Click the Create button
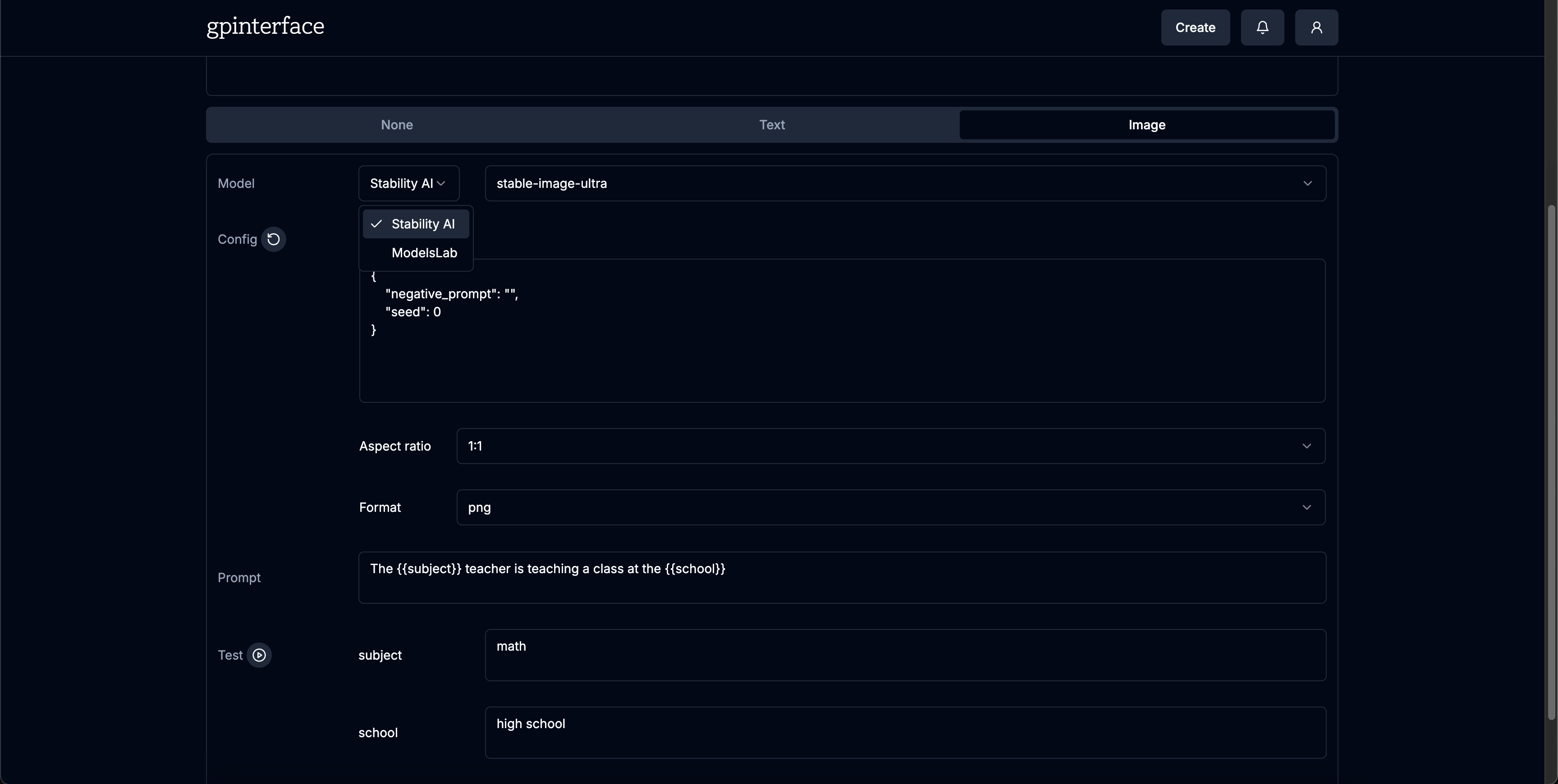This screenshot has height=784, width=1558. 1195,27
